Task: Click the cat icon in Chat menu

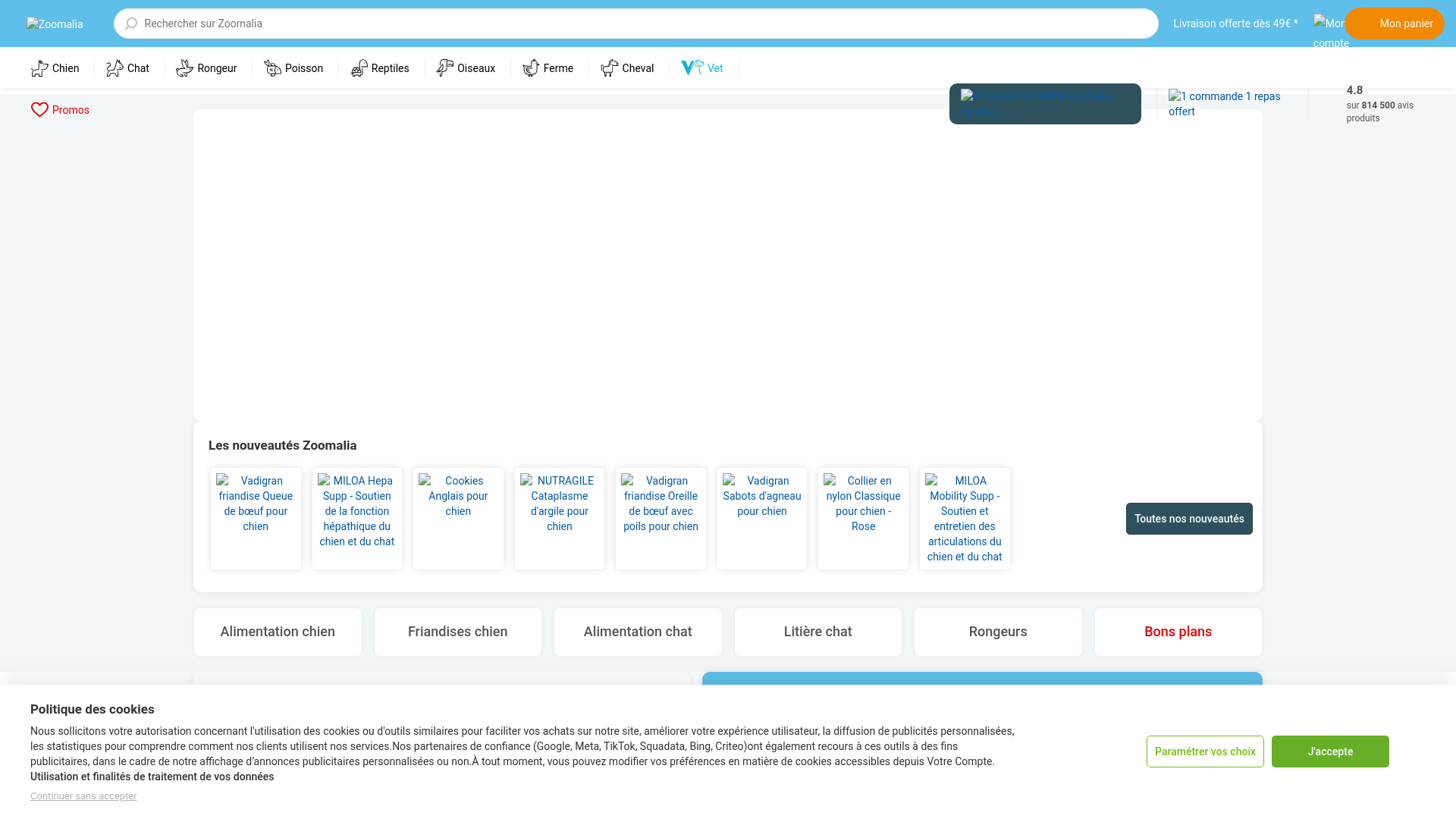Action: pos(115,68)
